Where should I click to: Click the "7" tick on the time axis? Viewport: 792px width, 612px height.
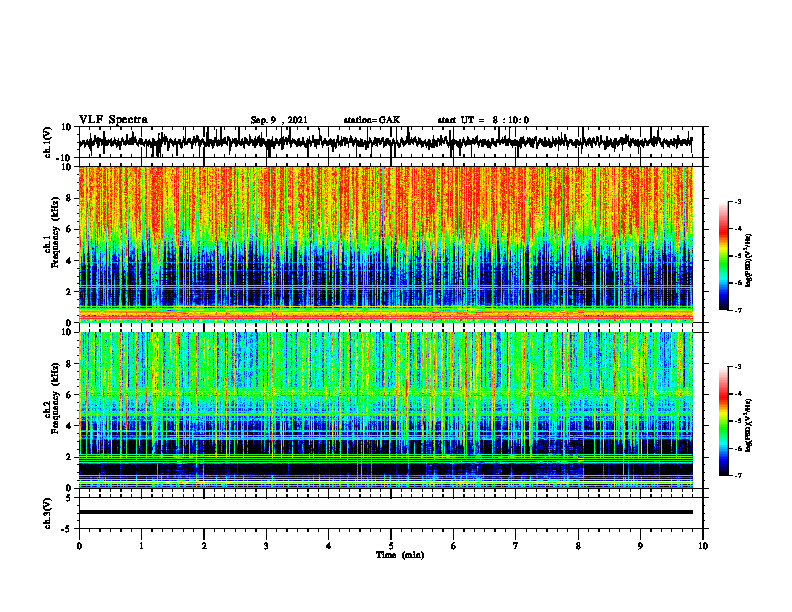[516, 546]
